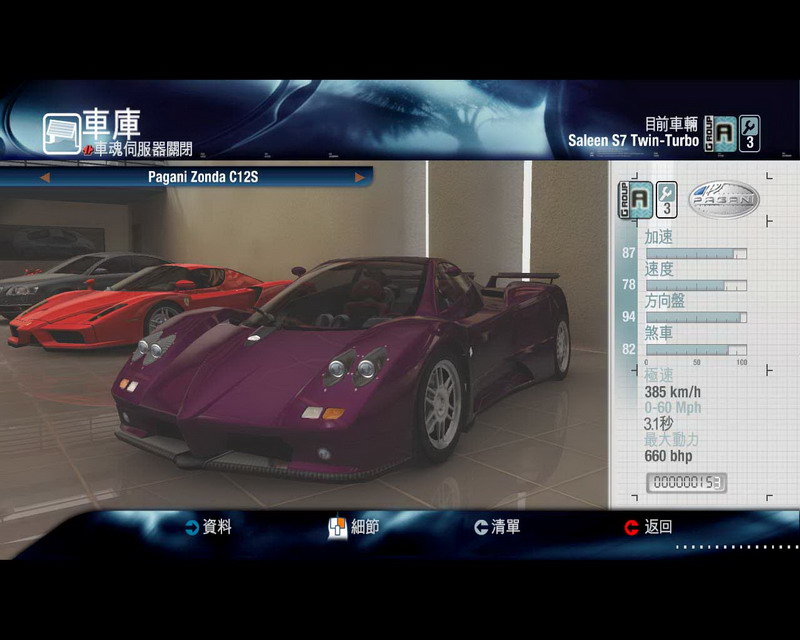
Task: Click the small red icon before 車魂伺服器關閉
Action: click(88, 150)
